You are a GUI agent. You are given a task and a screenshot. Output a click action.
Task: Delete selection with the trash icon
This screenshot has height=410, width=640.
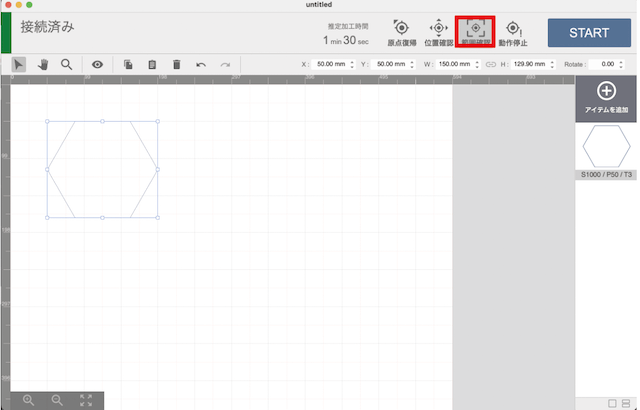pos(176,64)
